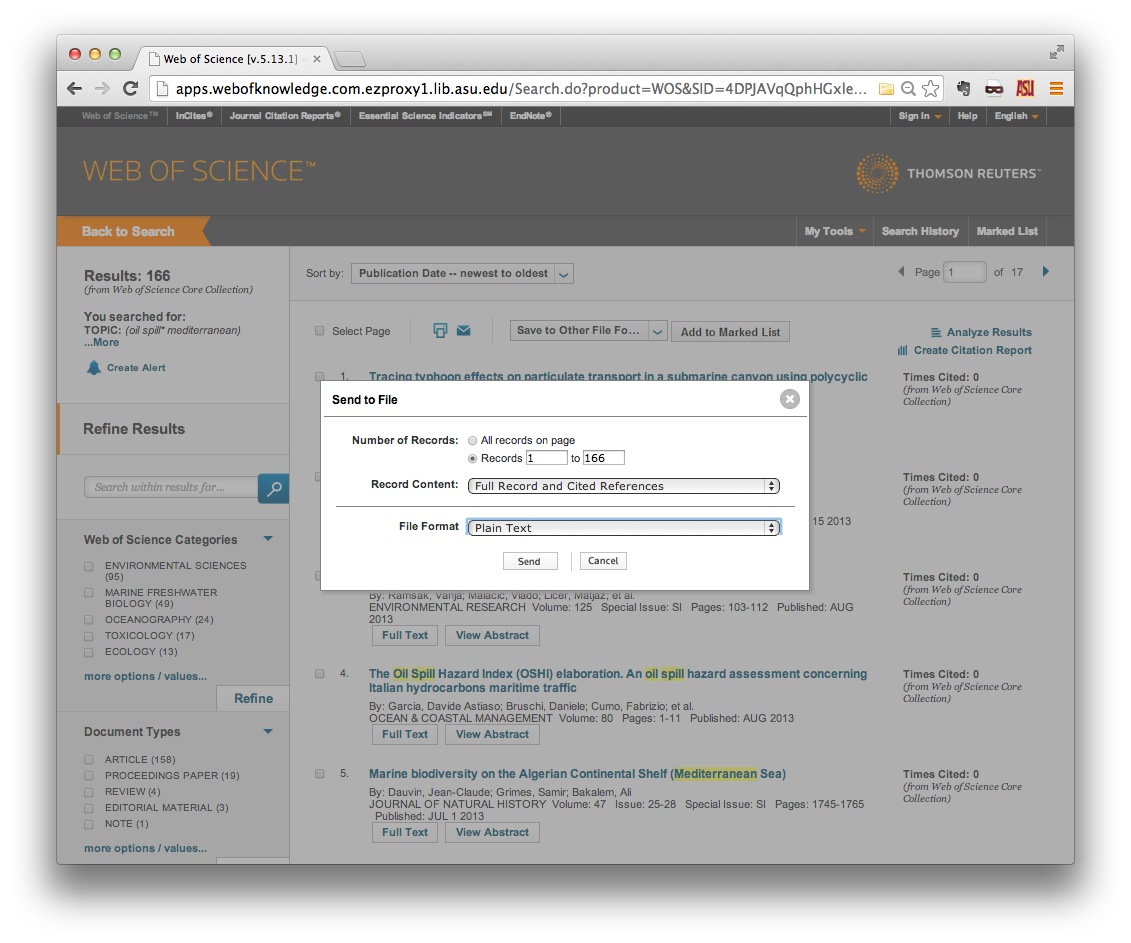
Task: Go to previous results page arrow
Action: [x=901, y=271]
